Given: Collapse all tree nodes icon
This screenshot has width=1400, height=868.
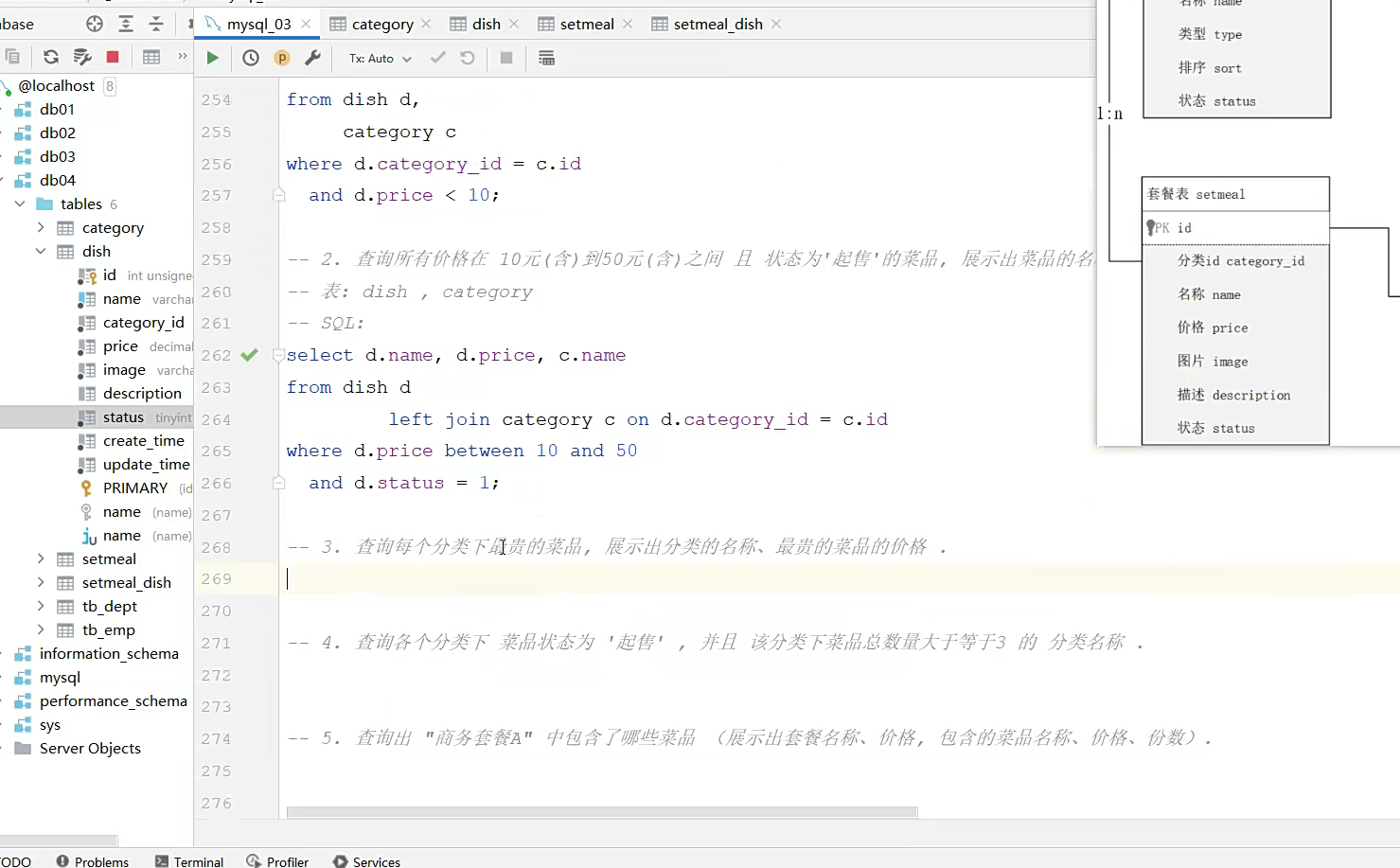Looking at the screenshot, I should click(x=157, y=24).
